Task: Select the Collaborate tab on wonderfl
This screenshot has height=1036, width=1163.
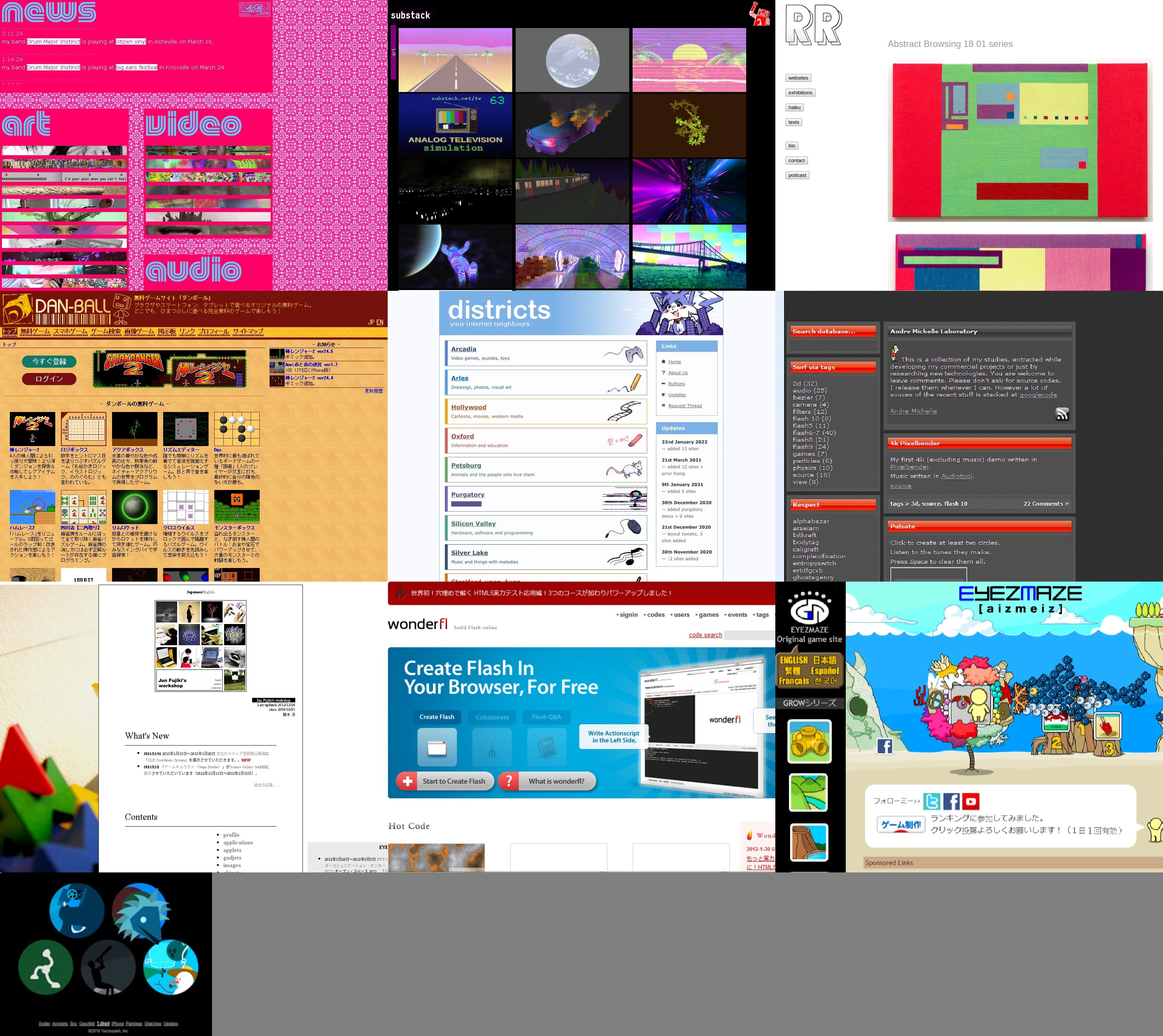Action: (x=492, y=717)
